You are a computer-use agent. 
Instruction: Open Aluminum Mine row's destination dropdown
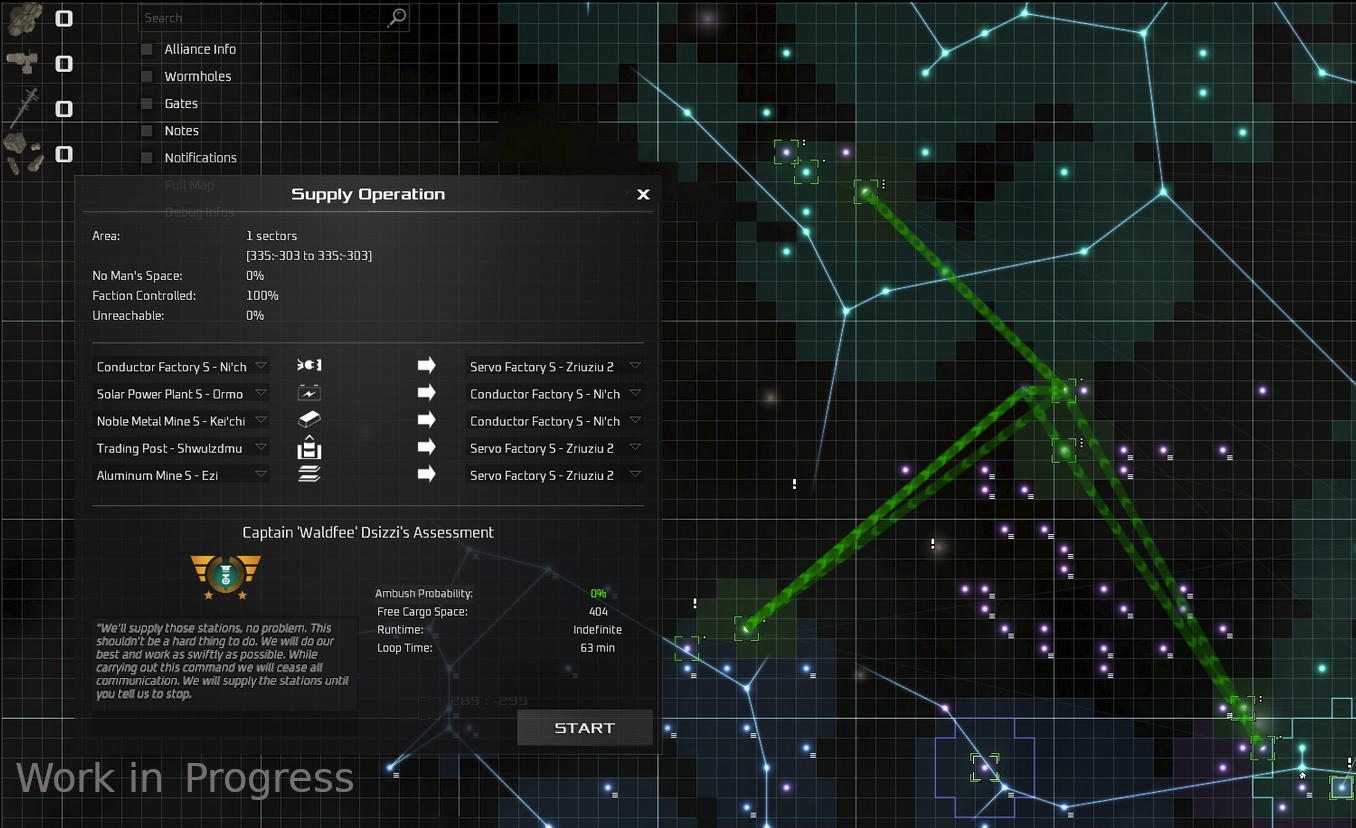pyautogui.click(x=555, y=474)
